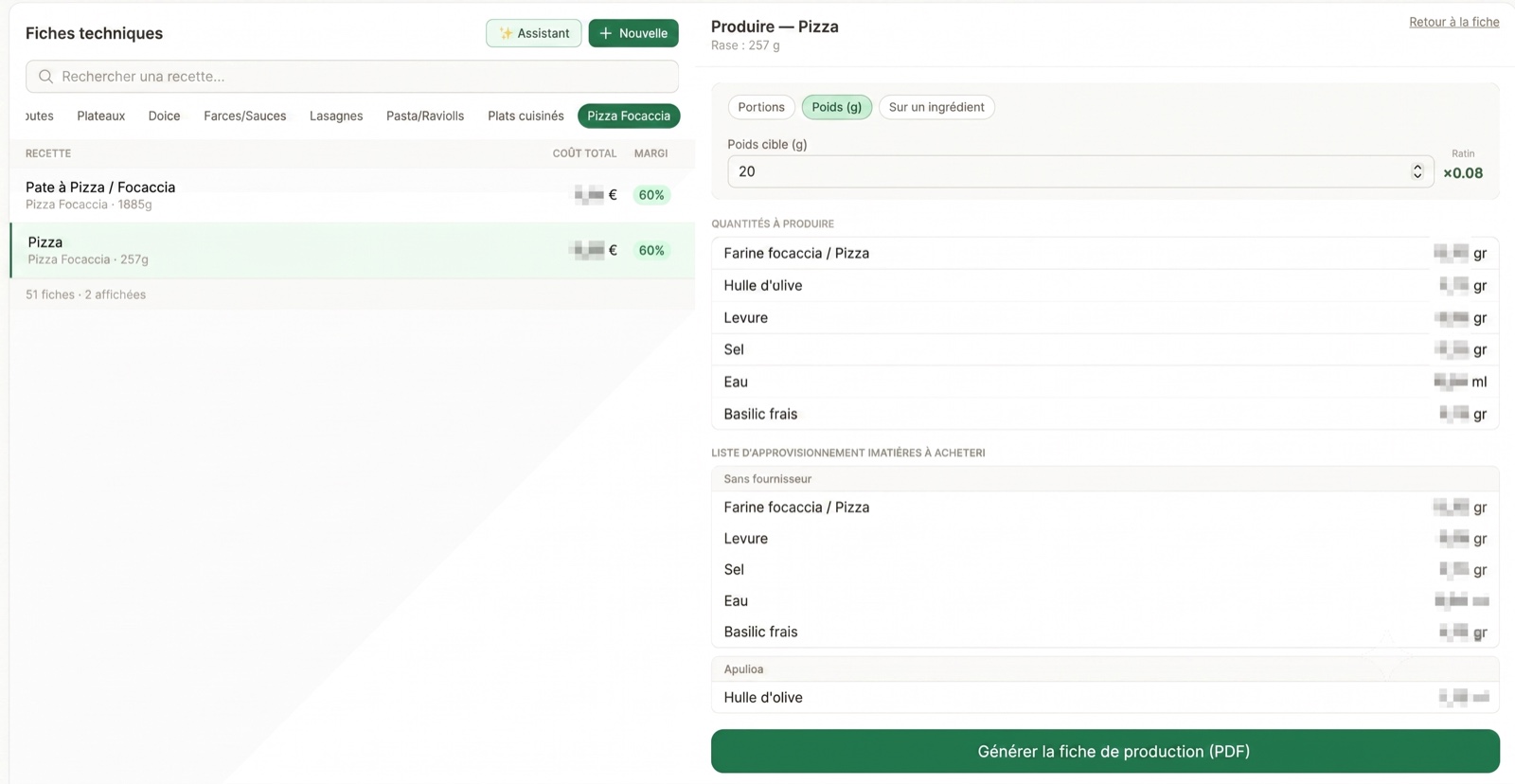Click the Apulioa supplier group header
Image resolution: width=1515 pixels, height=784 pixels.
coord(1105,669)
